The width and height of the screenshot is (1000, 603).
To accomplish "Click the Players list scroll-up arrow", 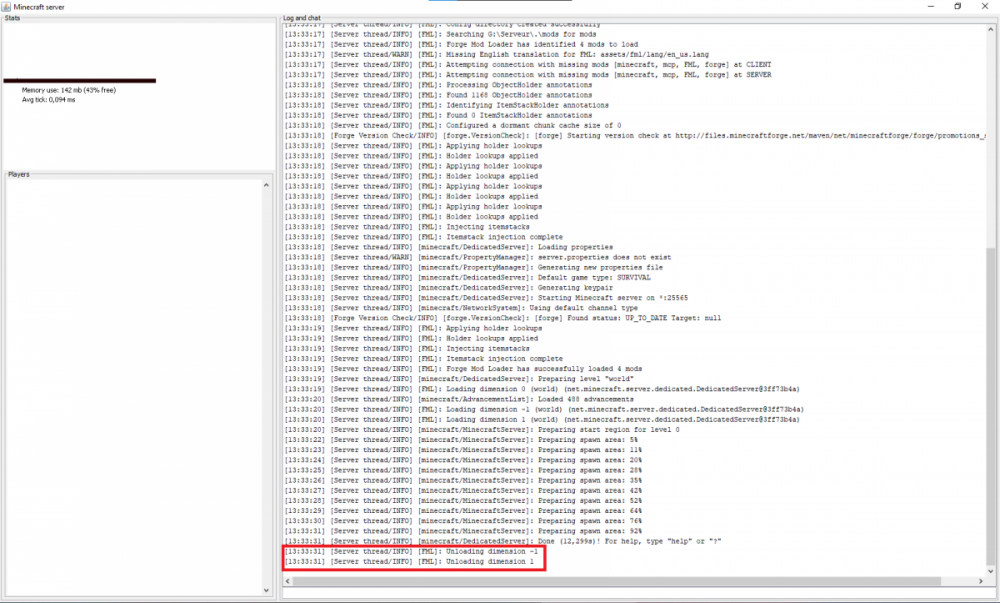I will tap(267, 185).
